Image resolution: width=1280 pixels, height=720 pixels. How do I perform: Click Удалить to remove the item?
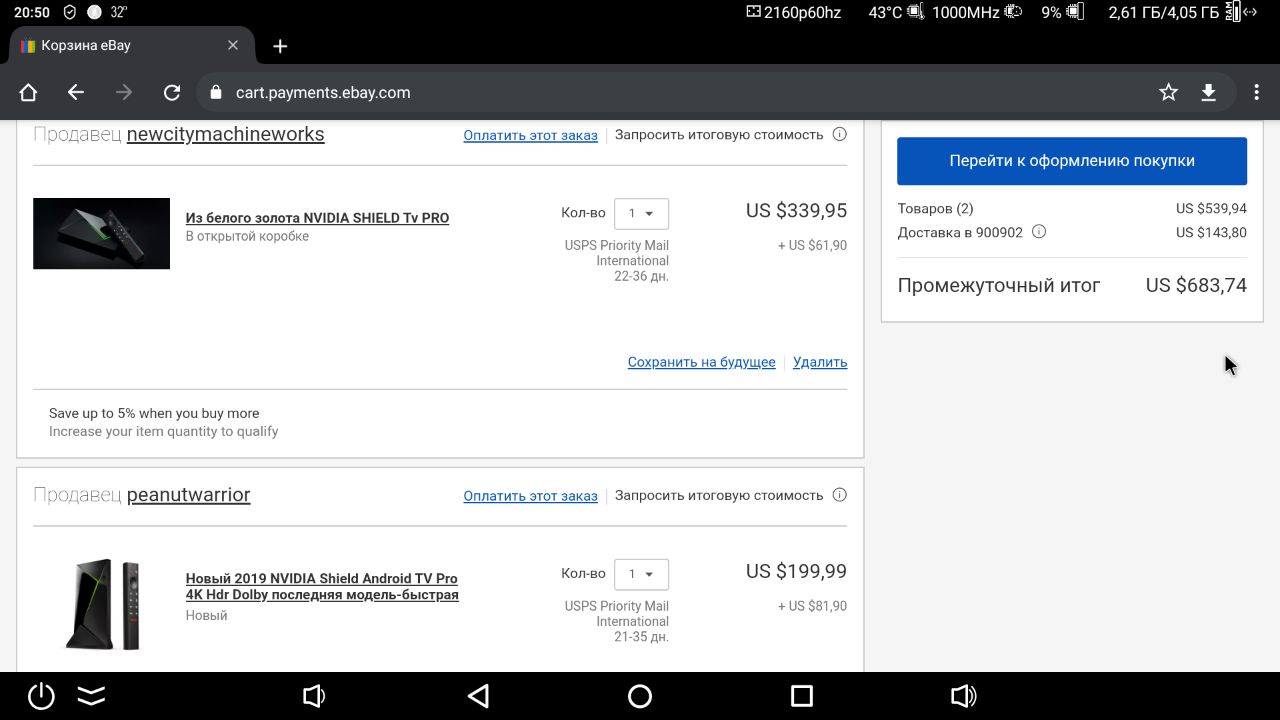tap(820, 362)
